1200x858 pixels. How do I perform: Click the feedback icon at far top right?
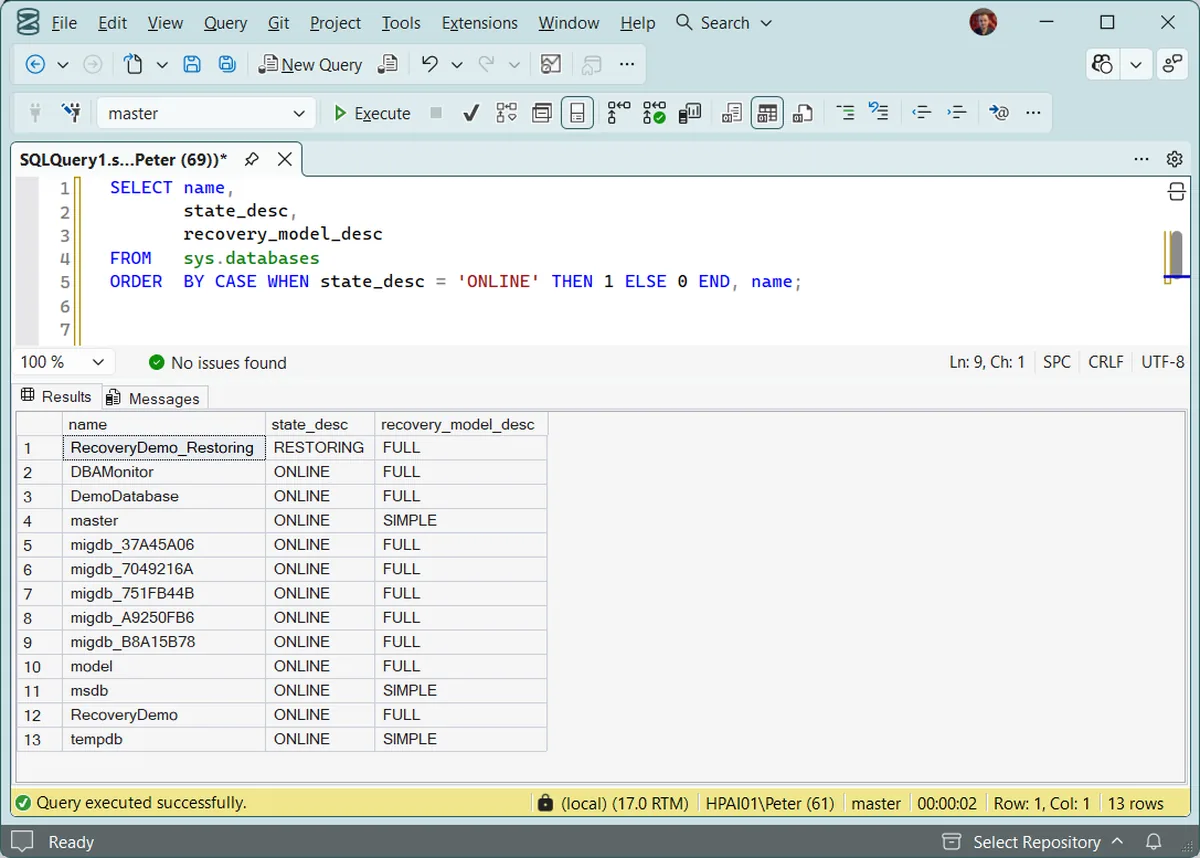(1171, 64)
